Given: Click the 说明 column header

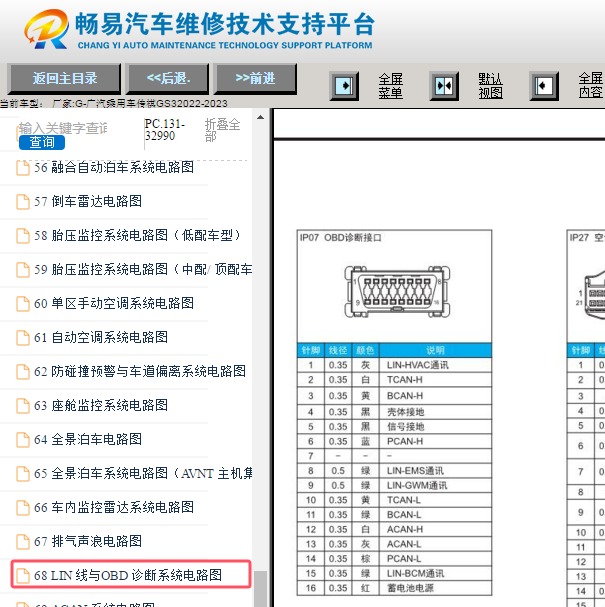Looking at the screenshot, I should (x=435, y=350).
